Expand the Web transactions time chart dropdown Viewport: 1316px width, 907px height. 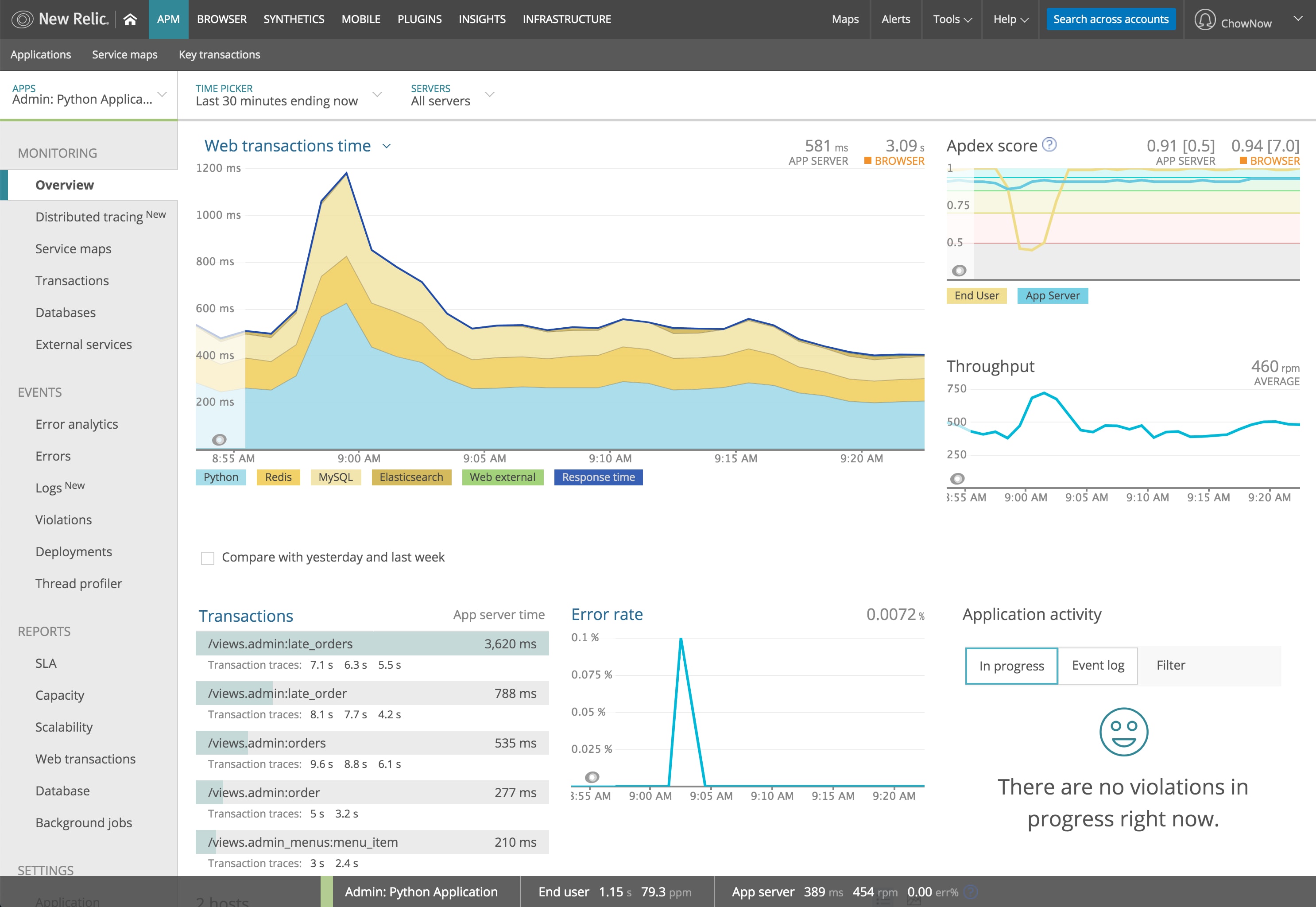pyautogui.click(x=387, y=147)
